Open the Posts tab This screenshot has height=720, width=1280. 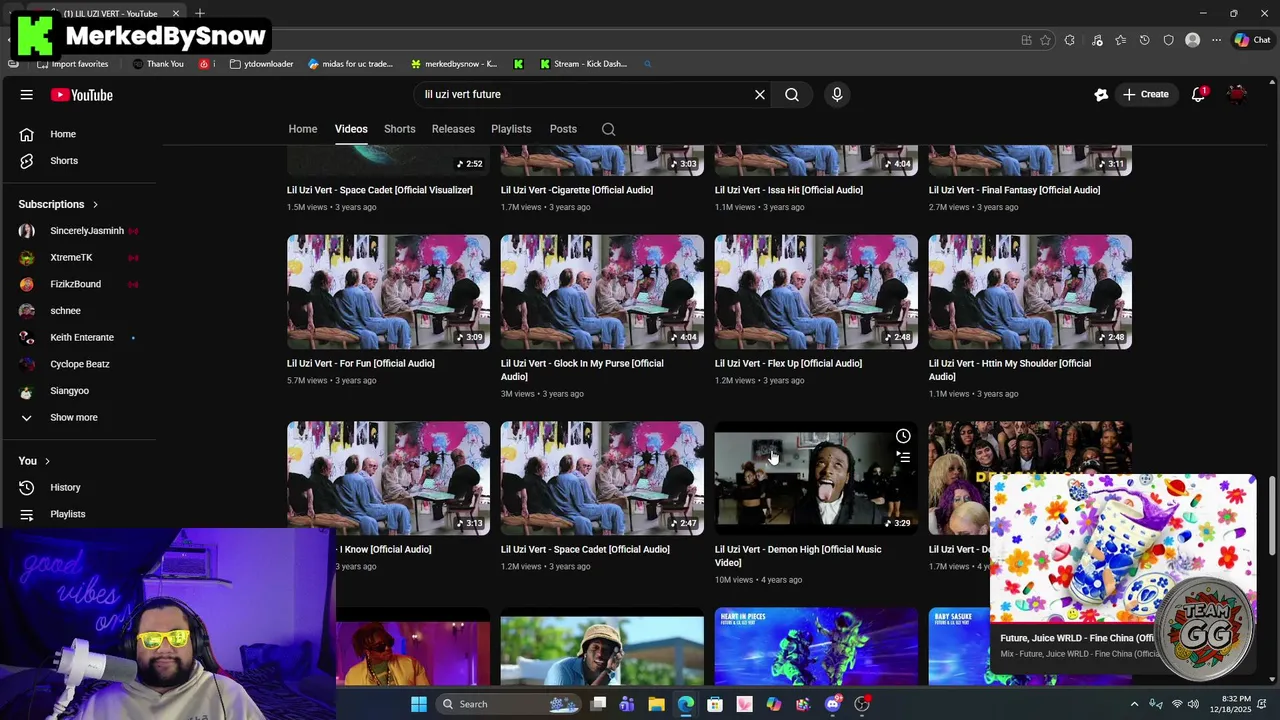[x=563, y=129]
